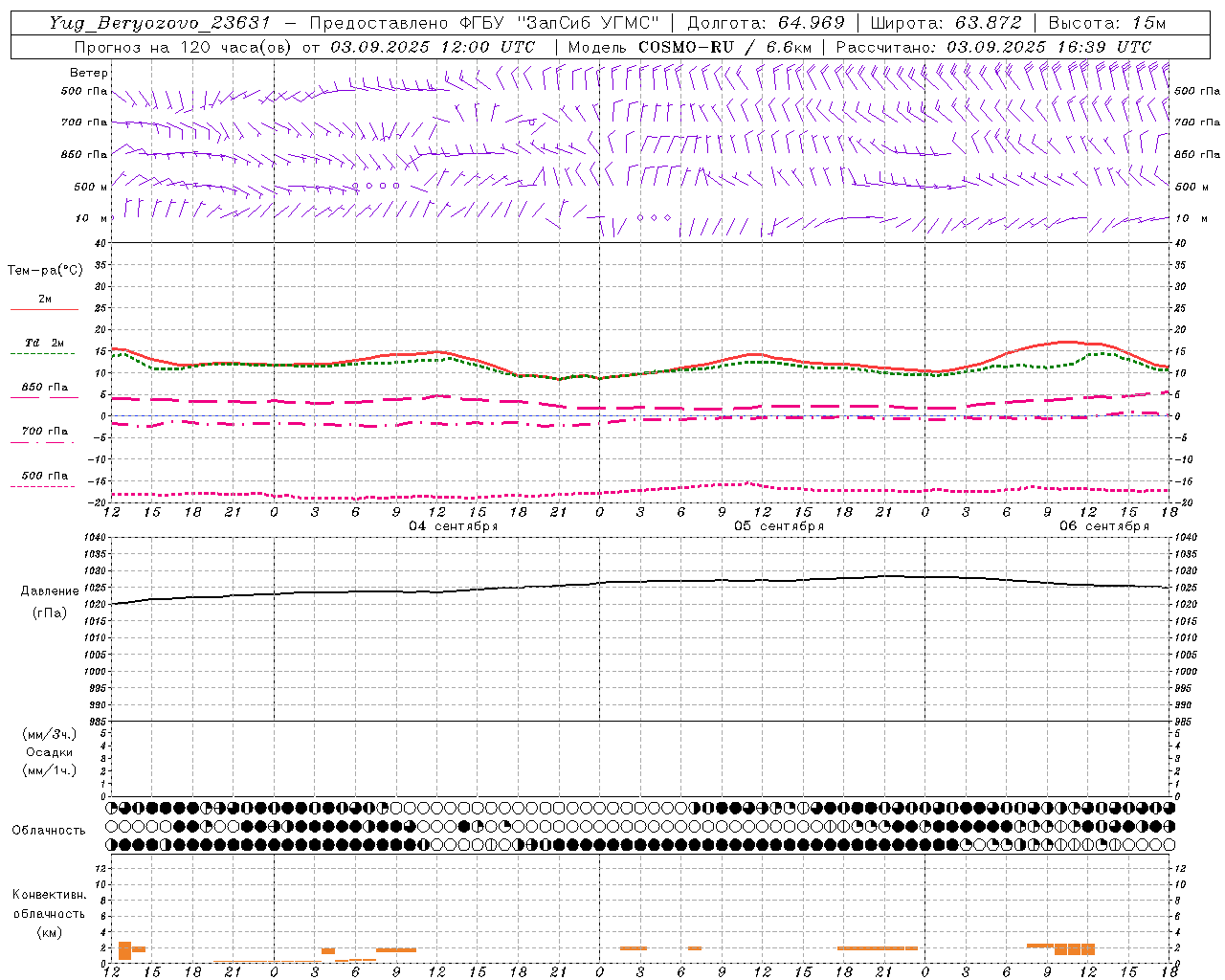Click the (мм/3ч.) precipitation unit label
The height and width of the screenshot is (980, 1225).
(x=50, y=735)
